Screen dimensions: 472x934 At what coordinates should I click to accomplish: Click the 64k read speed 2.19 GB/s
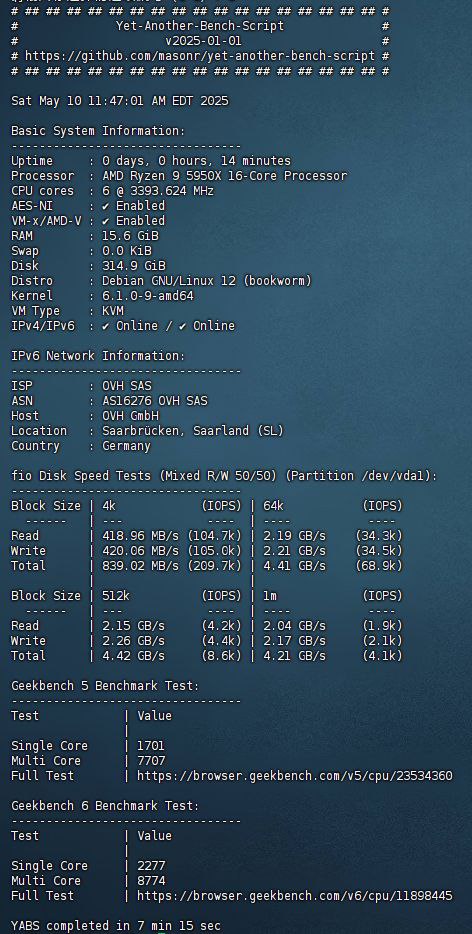tap(294, 536)
